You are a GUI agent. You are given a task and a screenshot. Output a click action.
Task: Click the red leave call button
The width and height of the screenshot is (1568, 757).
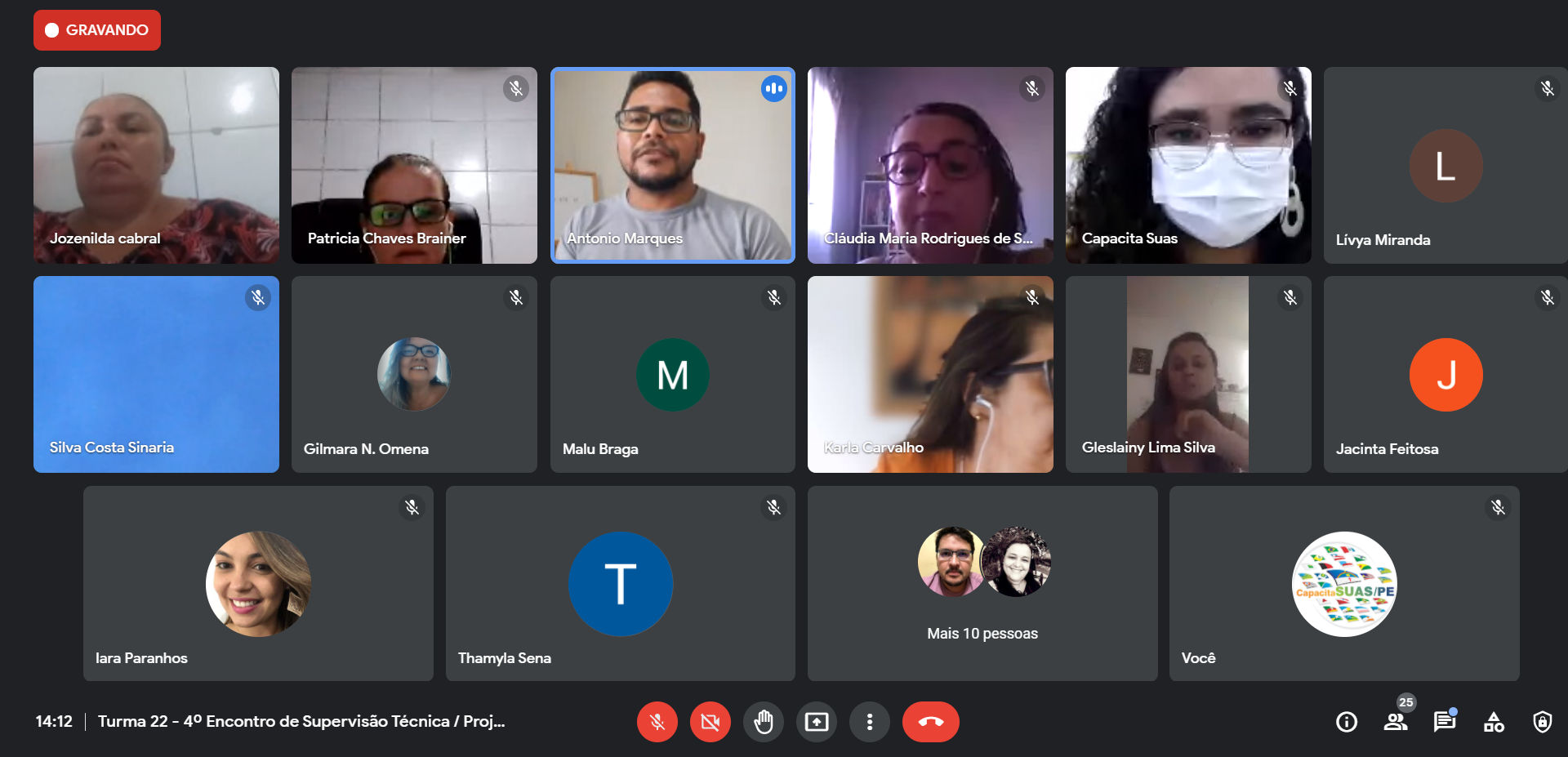(931, 722)
